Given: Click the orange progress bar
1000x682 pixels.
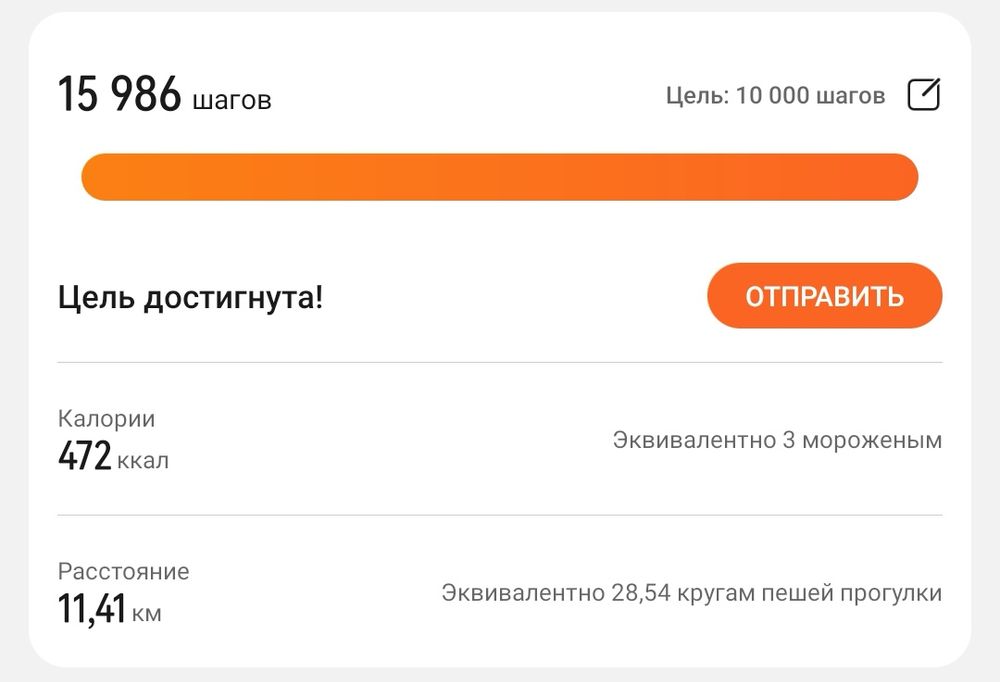Looking at the screenshot, I should 500,176.
